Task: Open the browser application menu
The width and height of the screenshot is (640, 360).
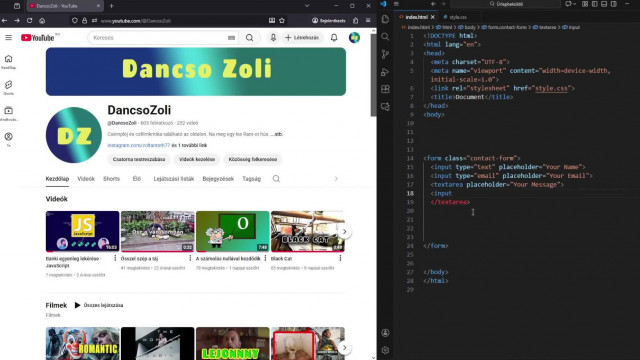Action: click(x=368, y=20)
